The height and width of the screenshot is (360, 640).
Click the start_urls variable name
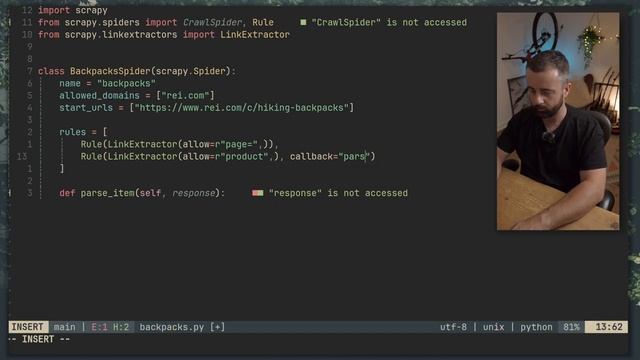click(86, 108)
